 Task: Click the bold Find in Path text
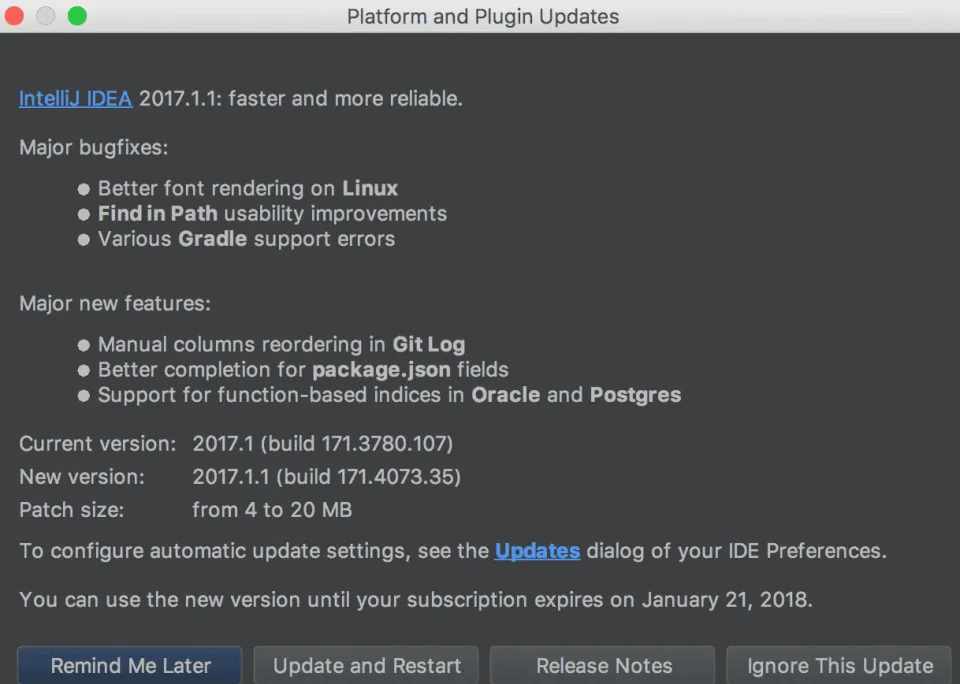tap(158, 213)
